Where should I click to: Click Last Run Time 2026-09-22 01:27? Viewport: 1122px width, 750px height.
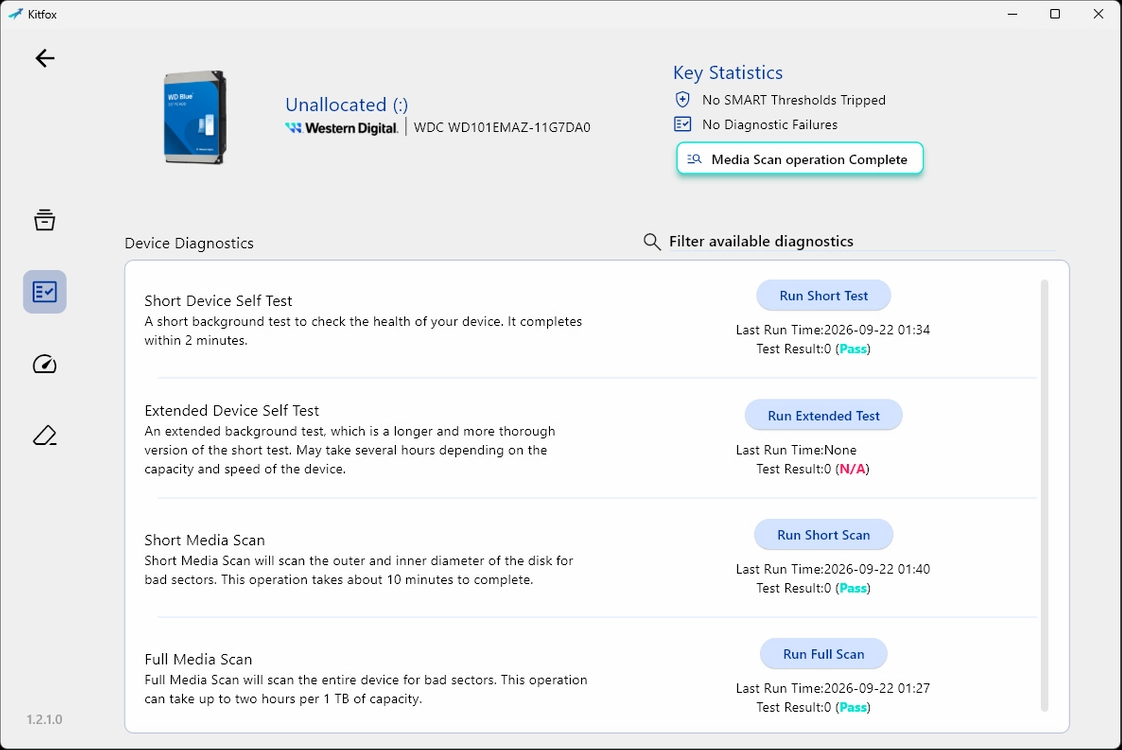click(x=833, y=688)
